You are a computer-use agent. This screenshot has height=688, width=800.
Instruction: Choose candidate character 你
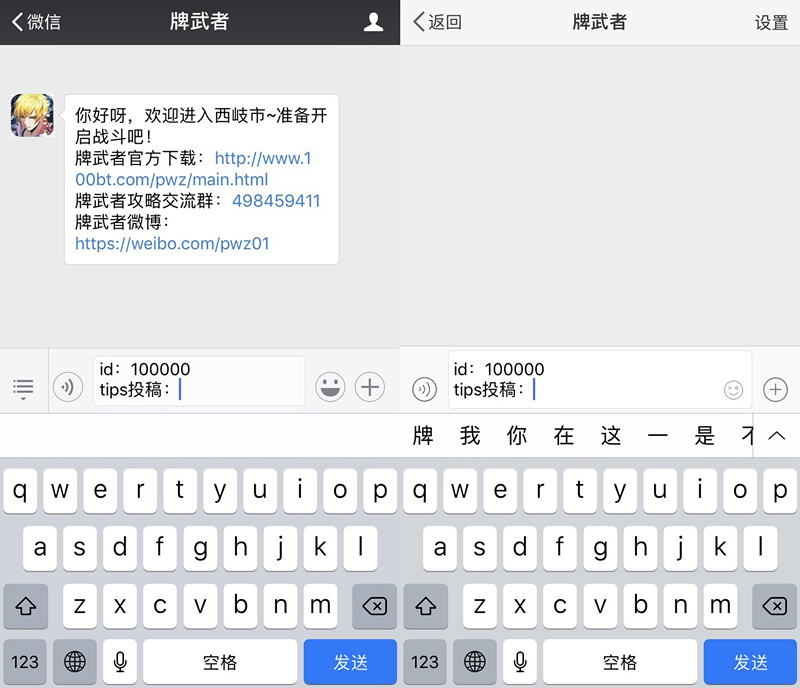[517, 436]
